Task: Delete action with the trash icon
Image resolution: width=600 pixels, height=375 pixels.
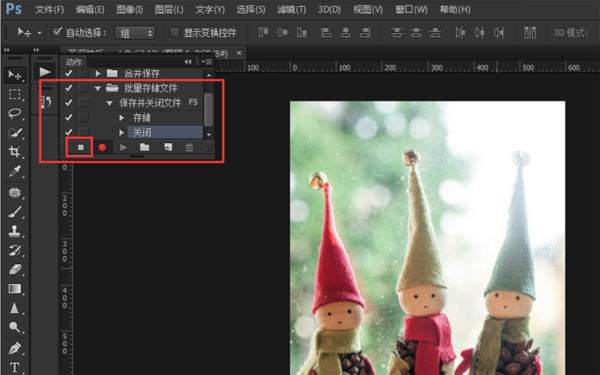Action: pos(189,147)
